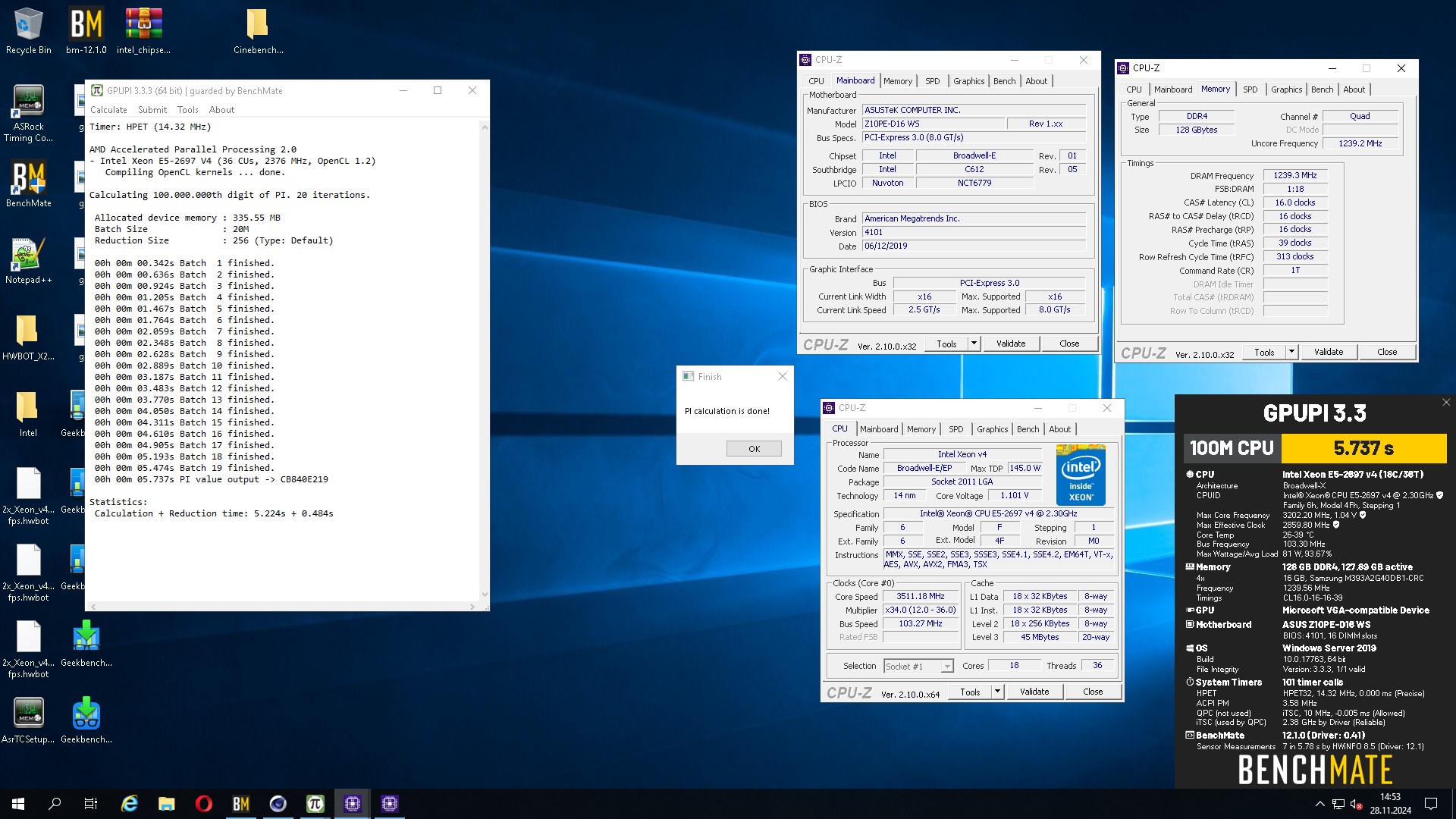Screen dimensions: 1456x819
Task: Close the GPUPI 3.3 BenchMate overlay
Action: pyautogui.click(x=1445, y=403)
